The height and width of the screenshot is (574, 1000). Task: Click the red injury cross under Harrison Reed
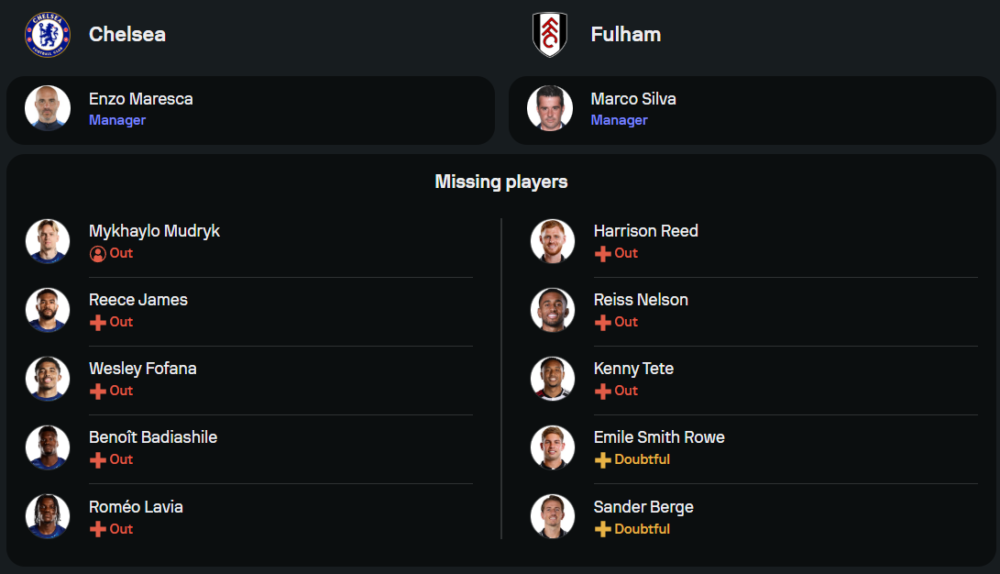click(x=602, y=254)
